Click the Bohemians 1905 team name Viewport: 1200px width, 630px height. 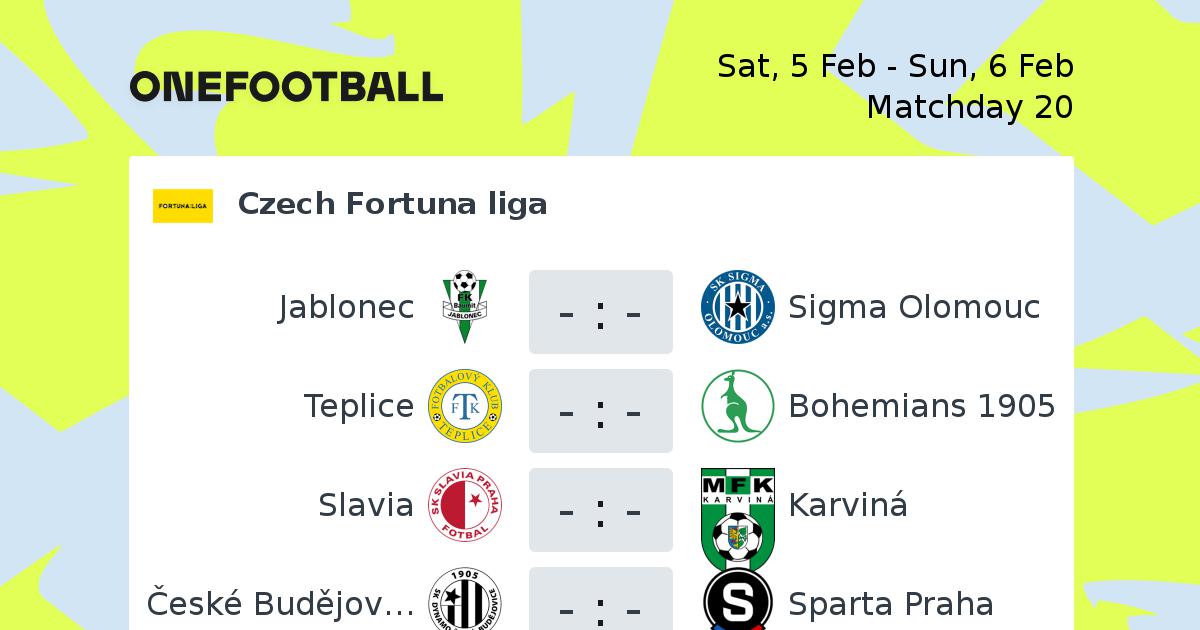(x=922, y=406)
